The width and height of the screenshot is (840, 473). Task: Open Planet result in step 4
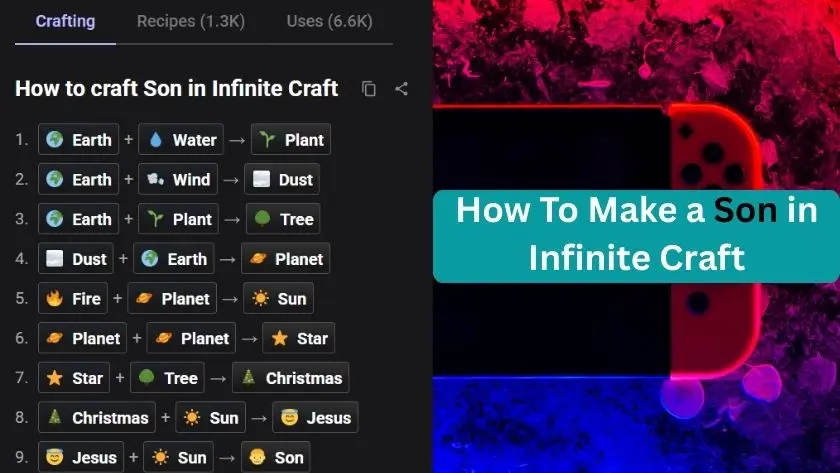tap(286, 258)
